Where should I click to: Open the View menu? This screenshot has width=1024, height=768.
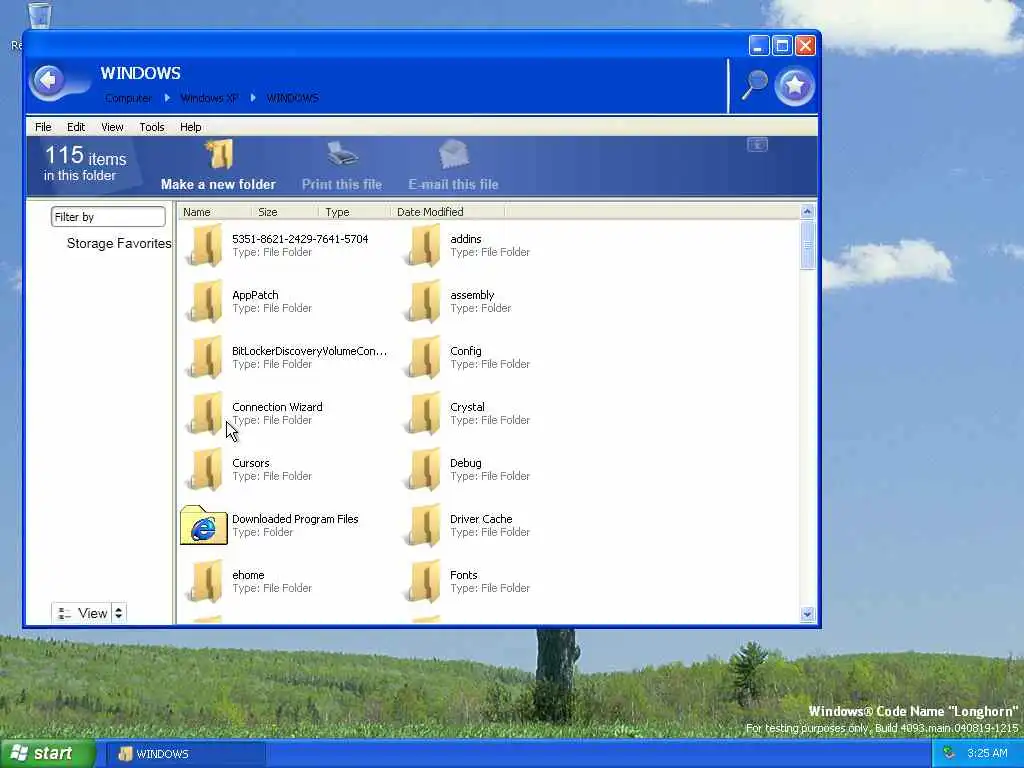point(112,127)
